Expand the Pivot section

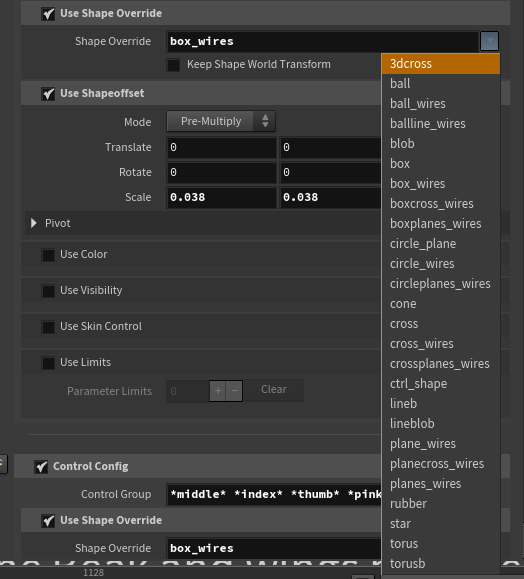34,223
